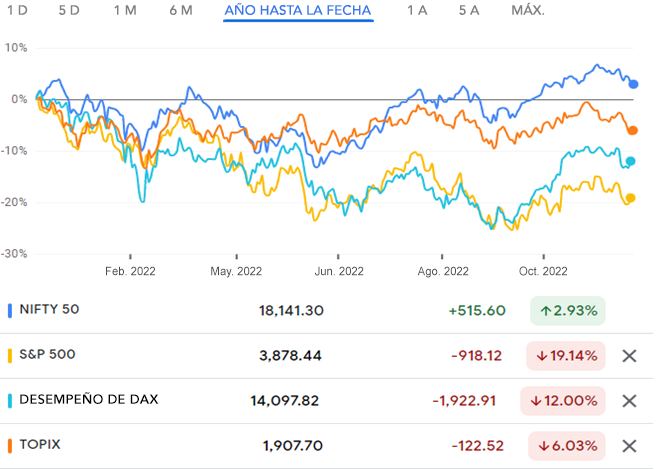This screenshot has width=661, height=469.
Task: Select the 1 D time range
Action: (17, 11)
